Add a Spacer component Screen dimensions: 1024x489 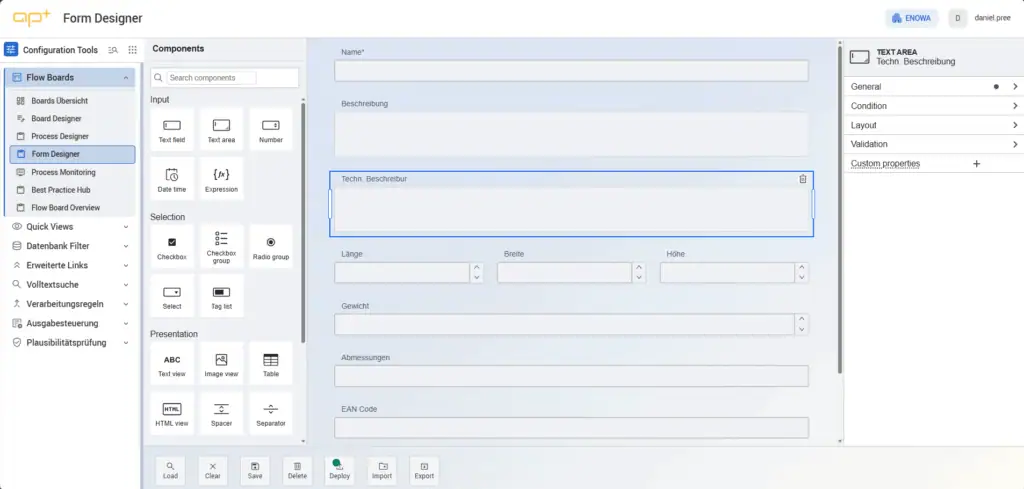[221, 413]
